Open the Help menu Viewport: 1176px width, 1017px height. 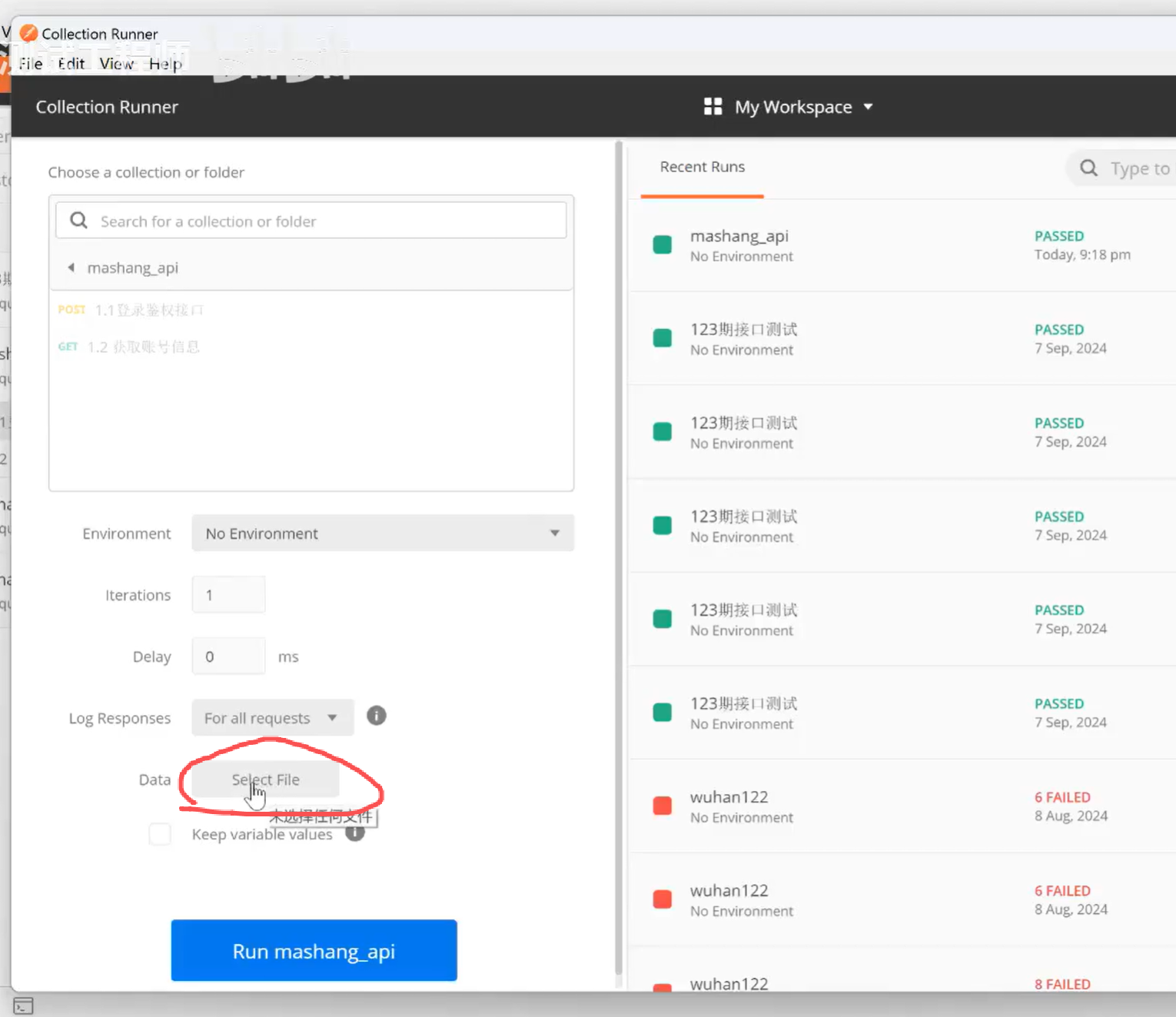pyautogui.click(x=165, y=64)
